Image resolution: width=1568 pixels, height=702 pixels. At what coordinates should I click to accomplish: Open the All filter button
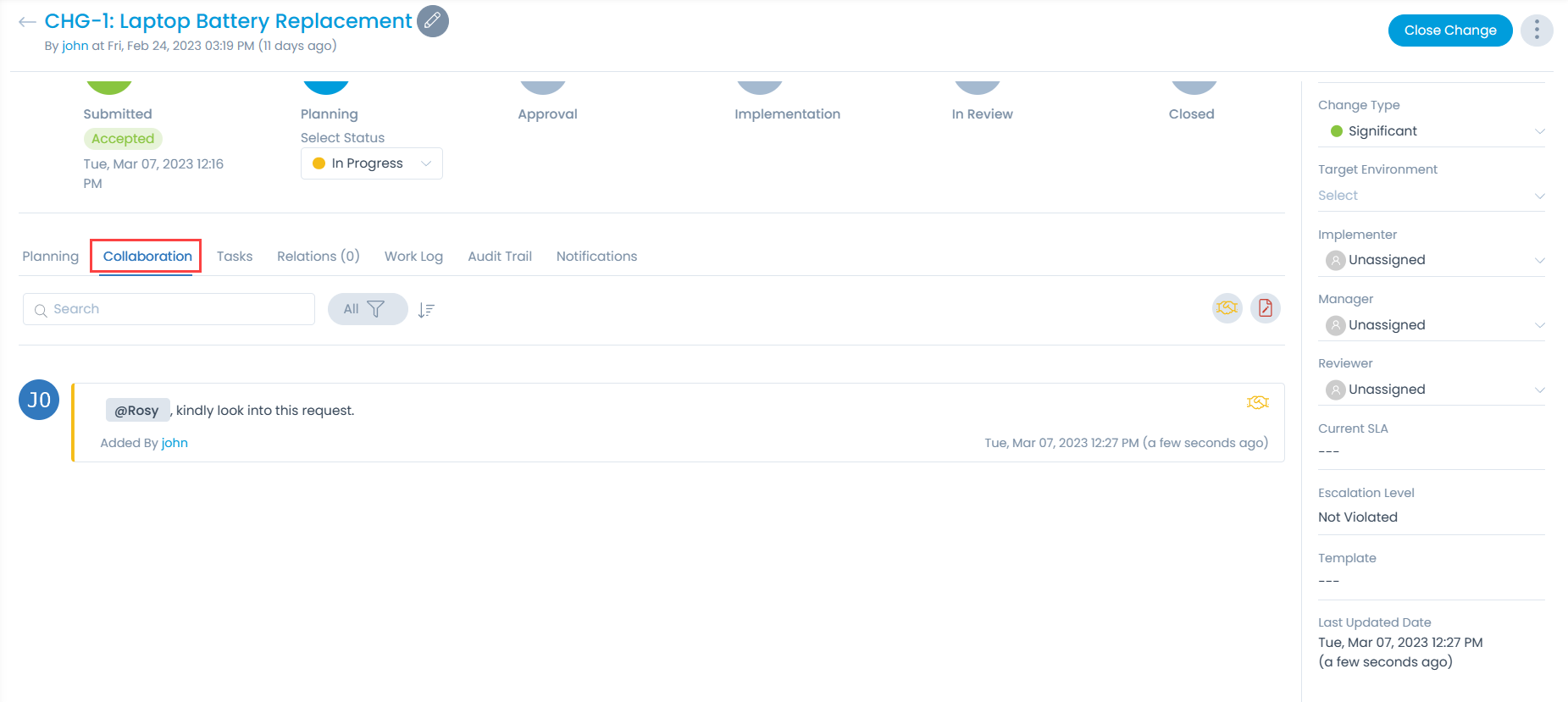click(x=368, y=309)
